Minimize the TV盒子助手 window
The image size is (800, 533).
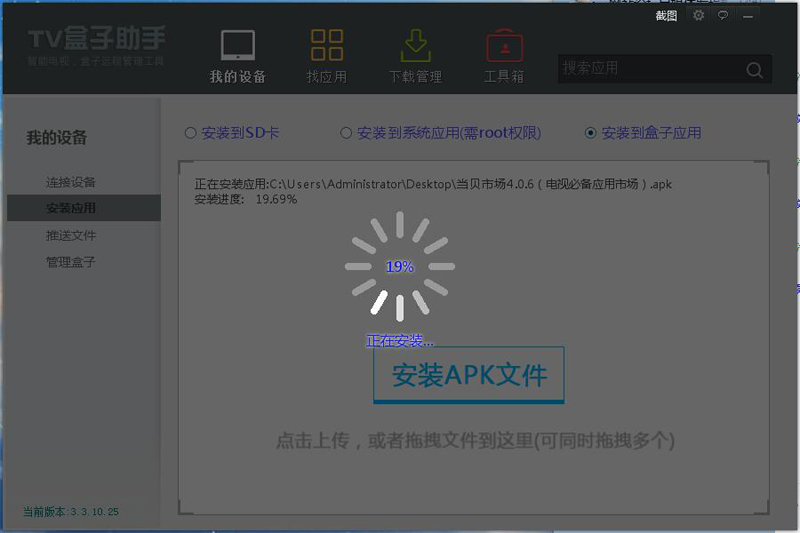click(x=748, y=16)
